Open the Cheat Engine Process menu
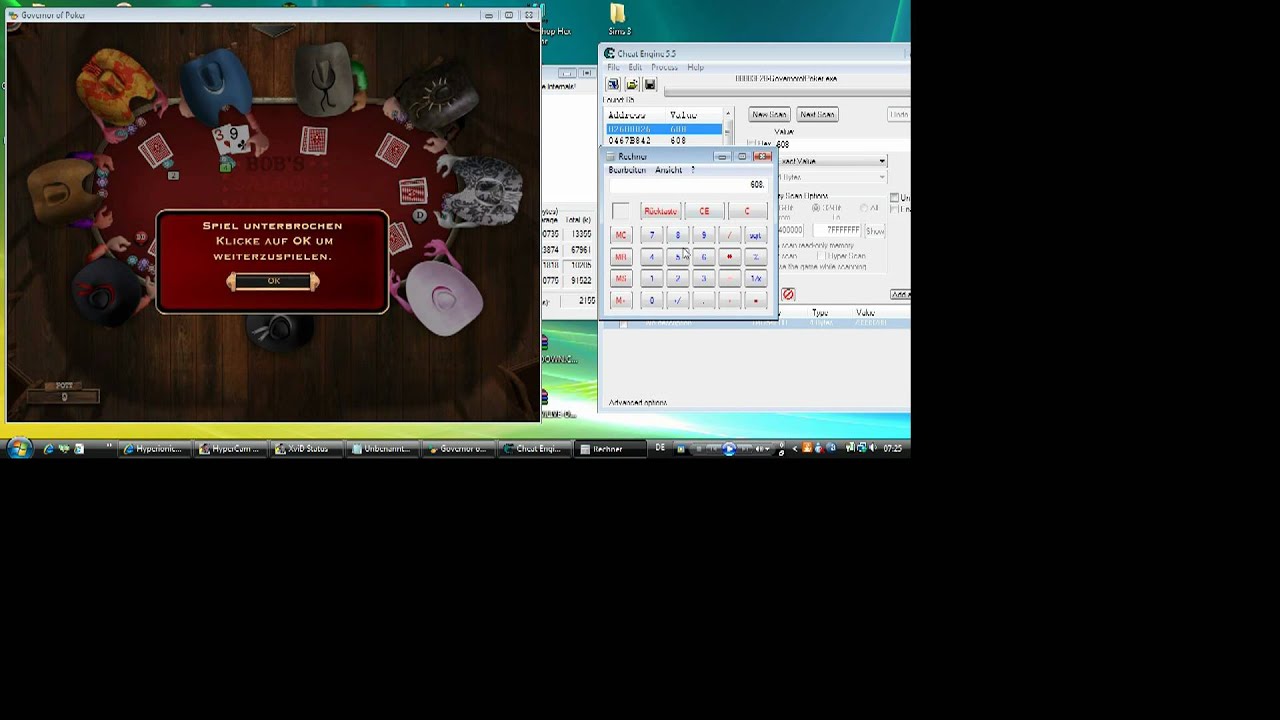The image size is (1280, 720). [664, 67]
